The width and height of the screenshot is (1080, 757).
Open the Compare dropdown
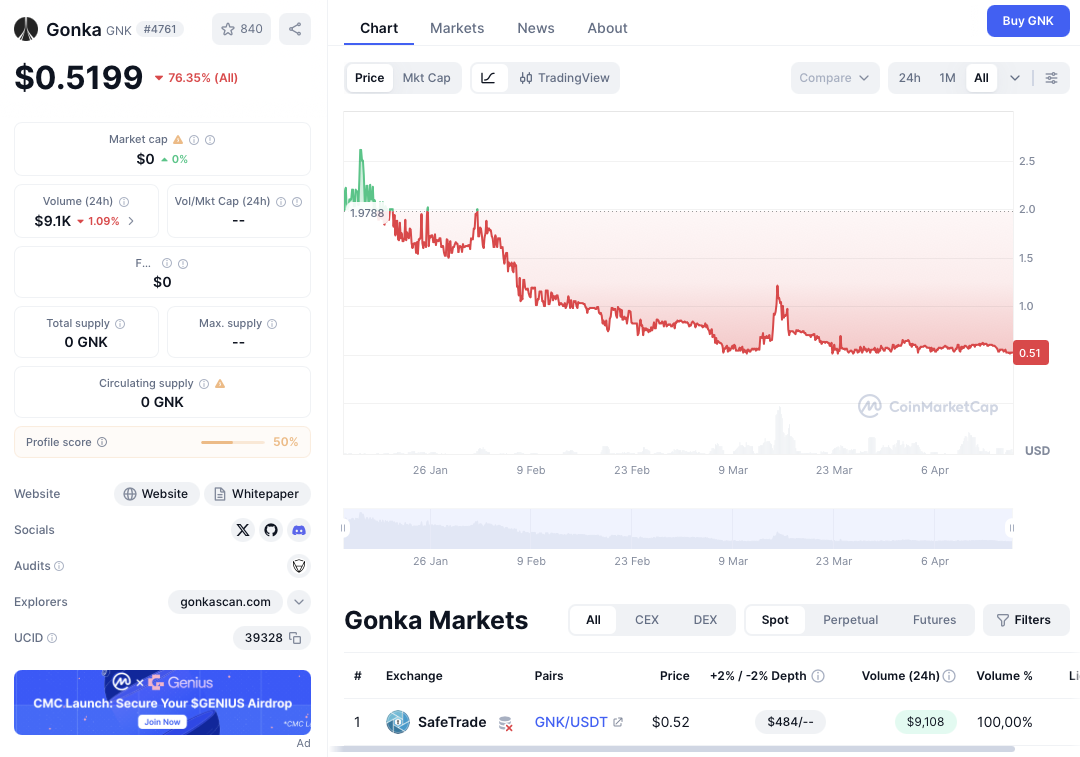[x=835, y=78]
